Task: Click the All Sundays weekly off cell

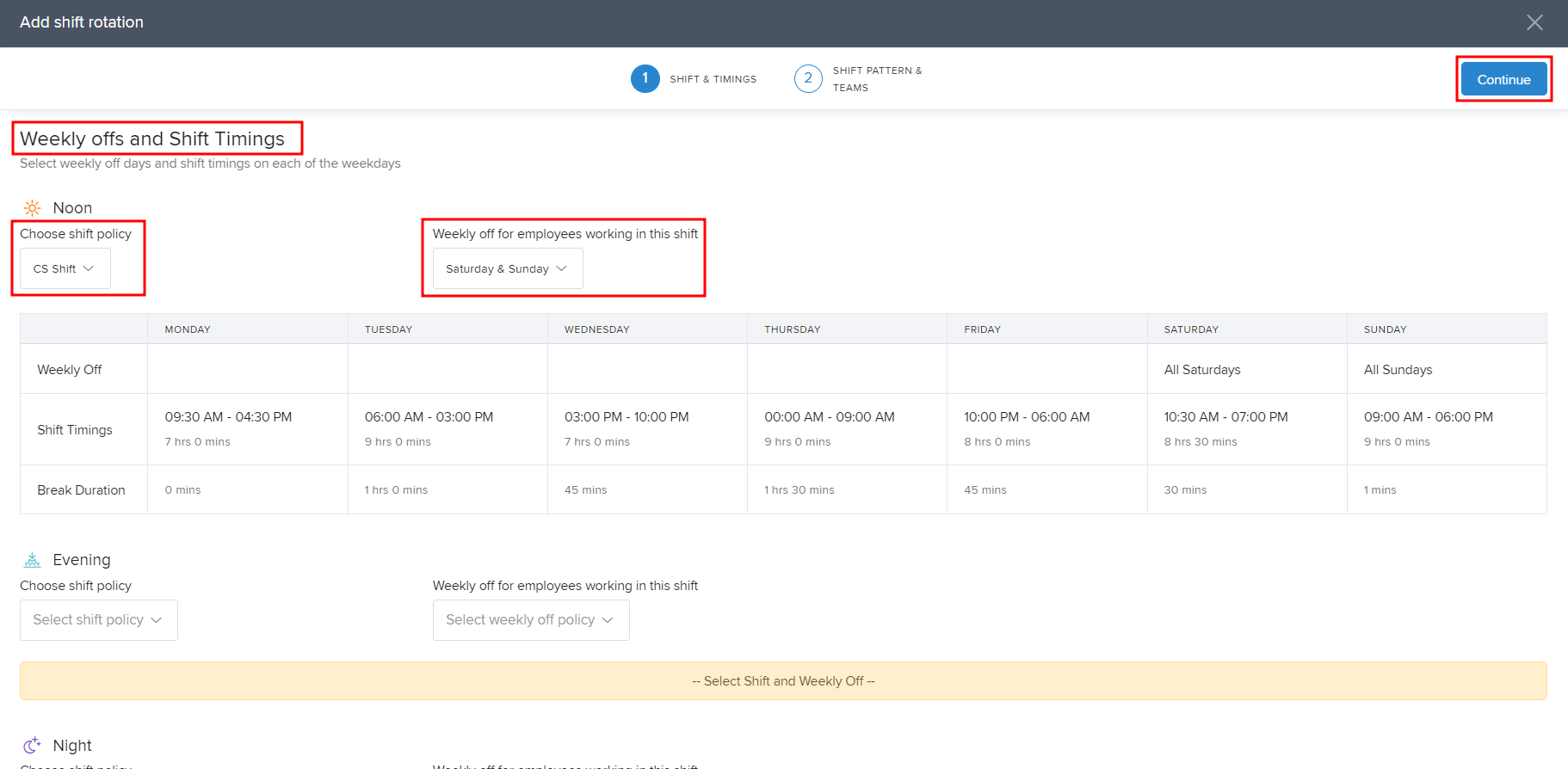Action: click(1398, 370)
